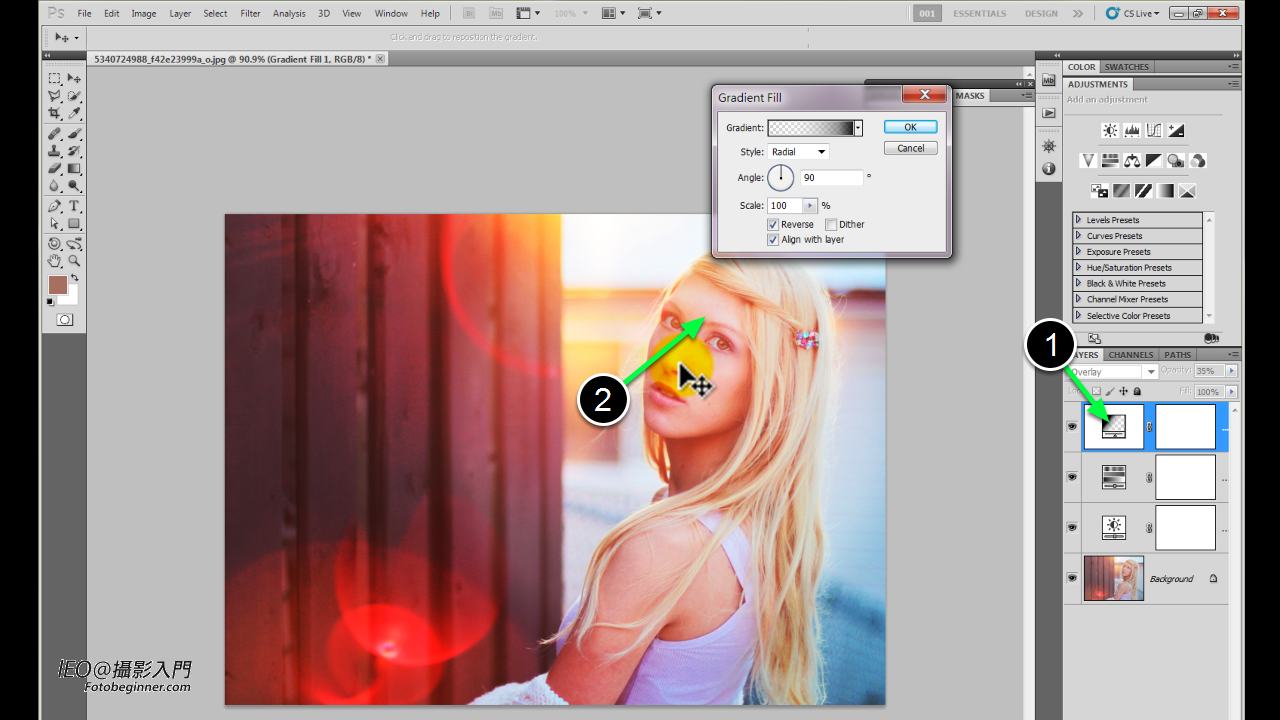Click Cancel in Gradient Fill dialog
1280x720 pixels.
(910, 148)
